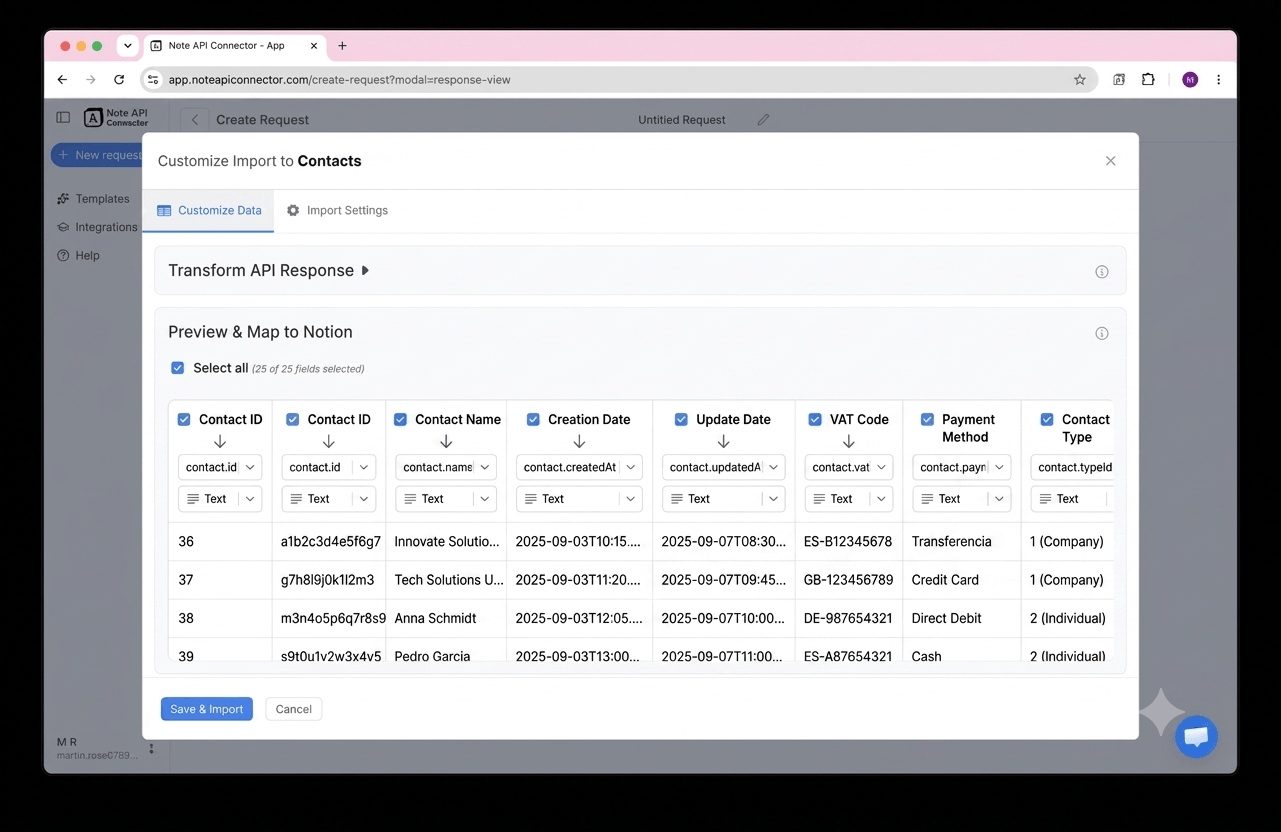Open the chat support bubble
Image resolution: width=1281 pixels, height=832 pixels.
pyautogui.click(x=1196, y=737)
